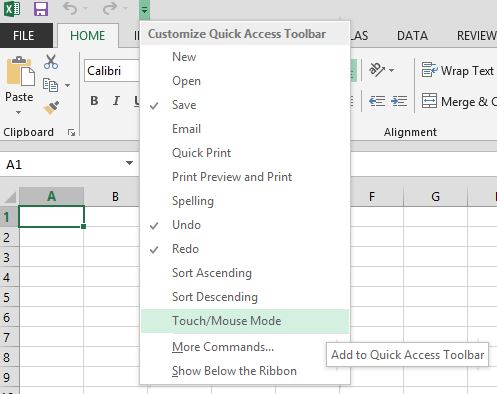The width and height of the screenshot is (497, 394).
Task: Select row 5 header
Action: [9, 297]
